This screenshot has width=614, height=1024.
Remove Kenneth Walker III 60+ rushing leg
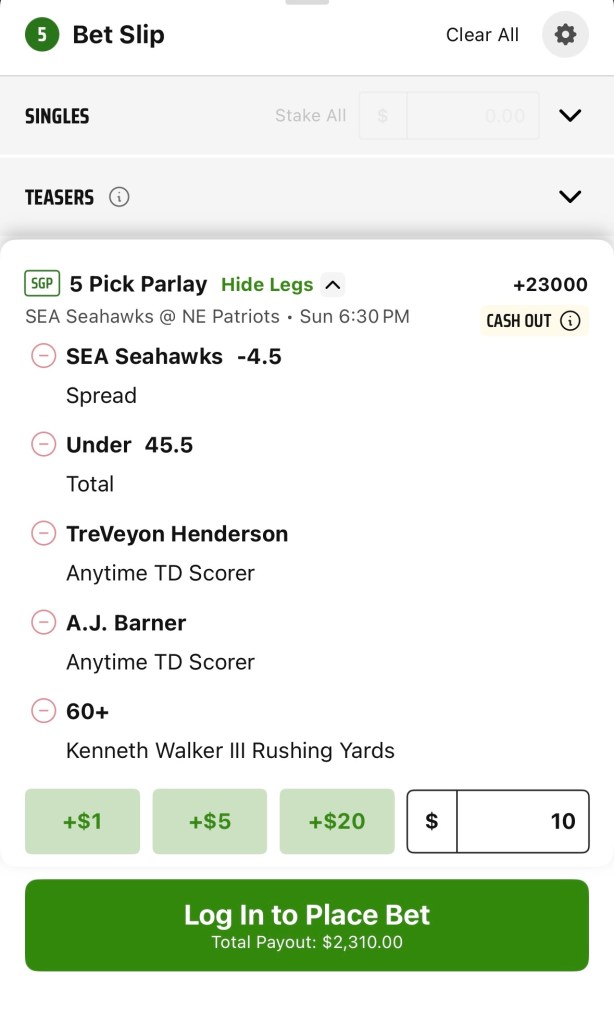[43, 711]
